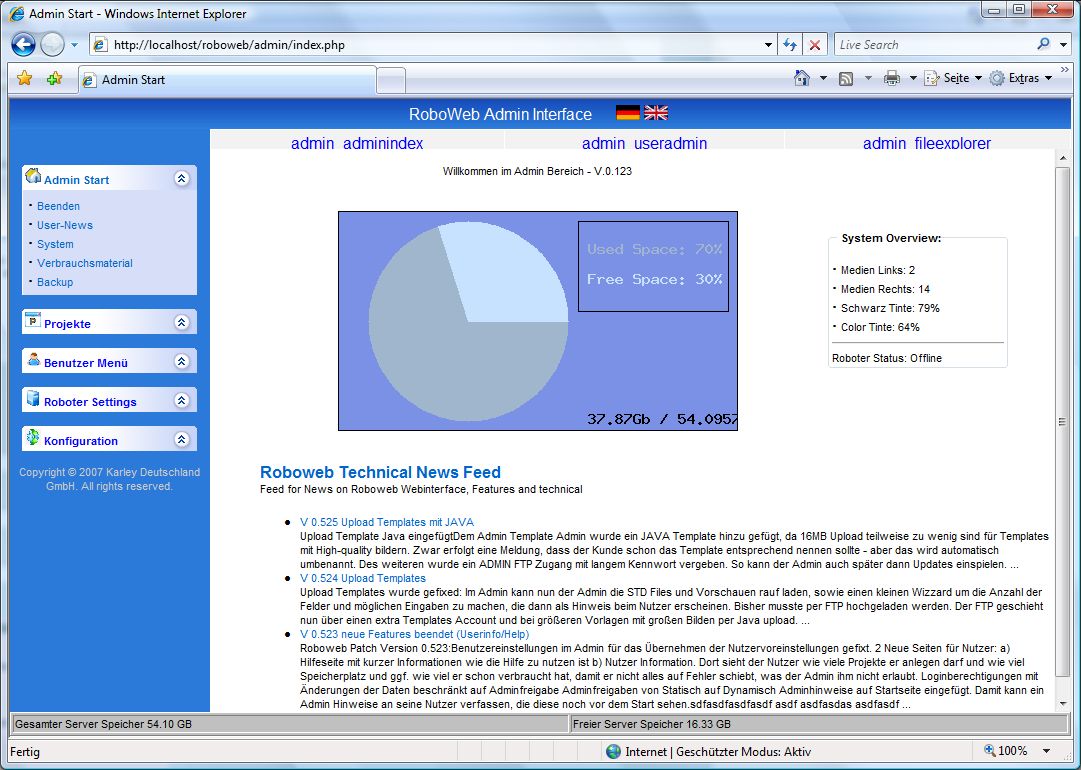The width and height of the screenshot is (1081, 770).
Task: Go to admin_fileexplorer section
Action: click(x=927, y=143)
